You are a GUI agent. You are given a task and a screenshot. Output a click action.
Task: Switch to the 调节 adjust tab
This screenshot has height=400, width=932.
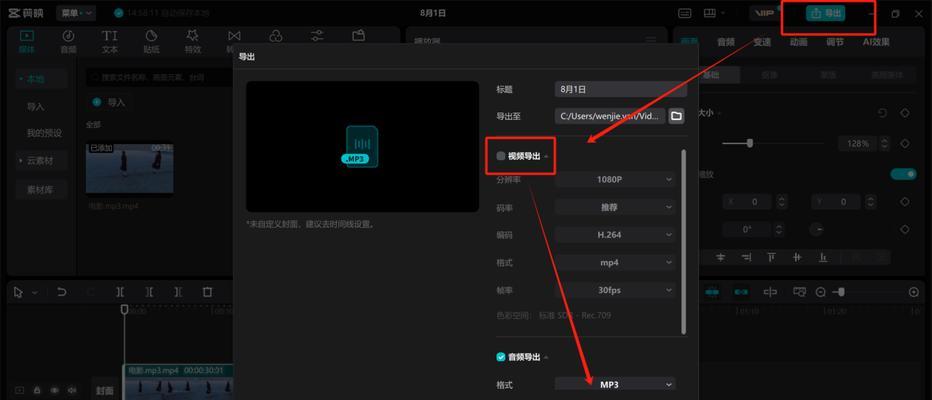pyautogui.click(x=835, y=42)
